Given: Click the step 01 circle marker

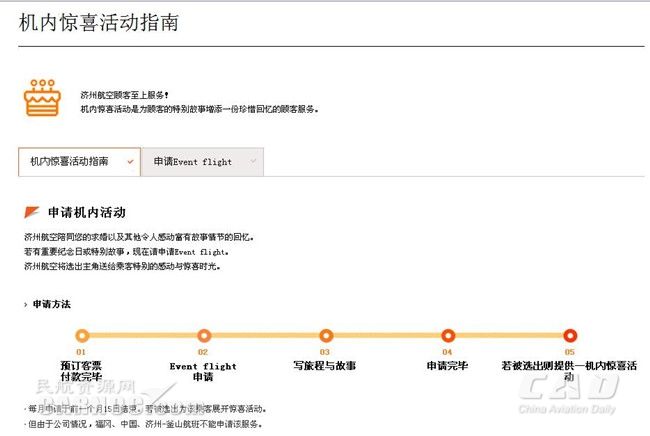Looking at the screenshot, I should (x=82, y=336).
